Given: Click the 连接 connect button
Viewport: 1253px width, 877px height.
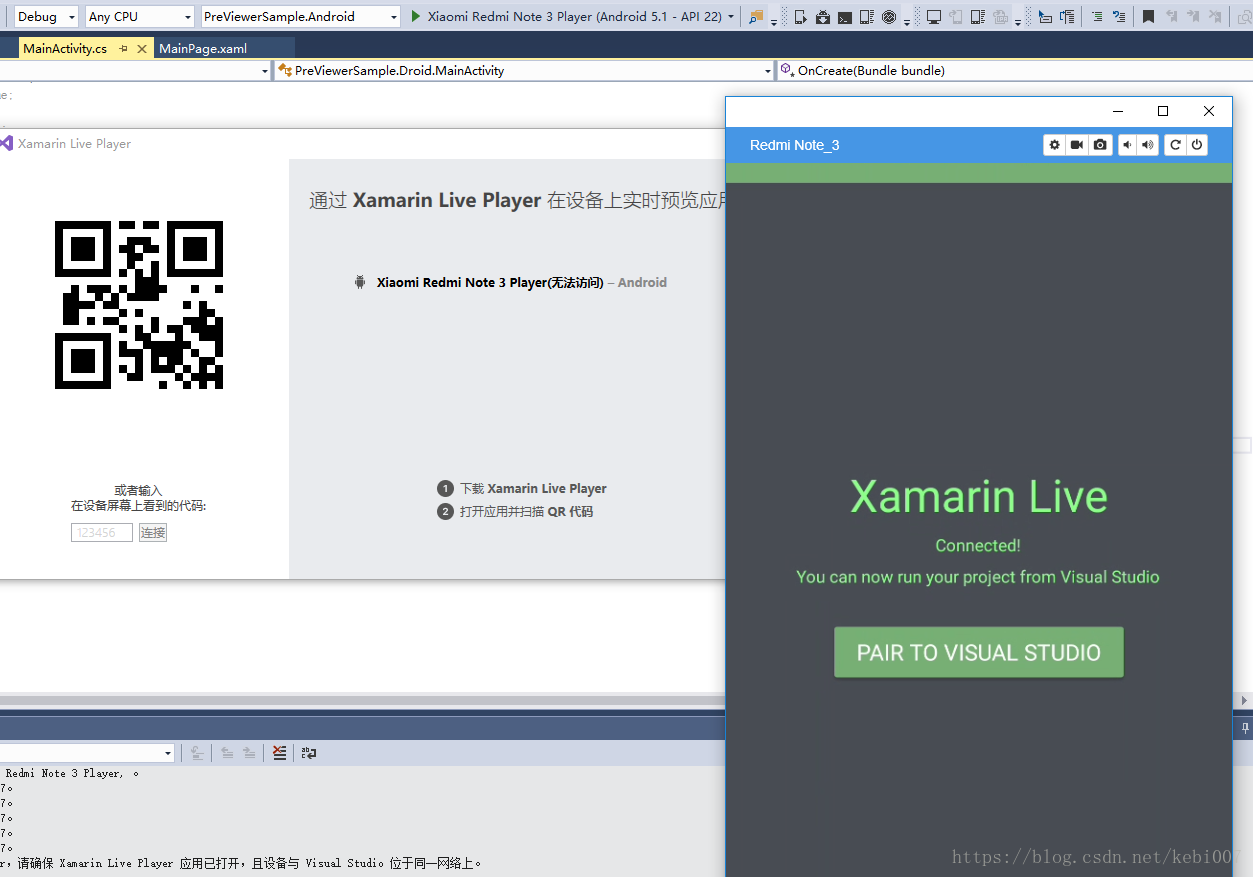Looking at the screenshot, I should point(153,533).
